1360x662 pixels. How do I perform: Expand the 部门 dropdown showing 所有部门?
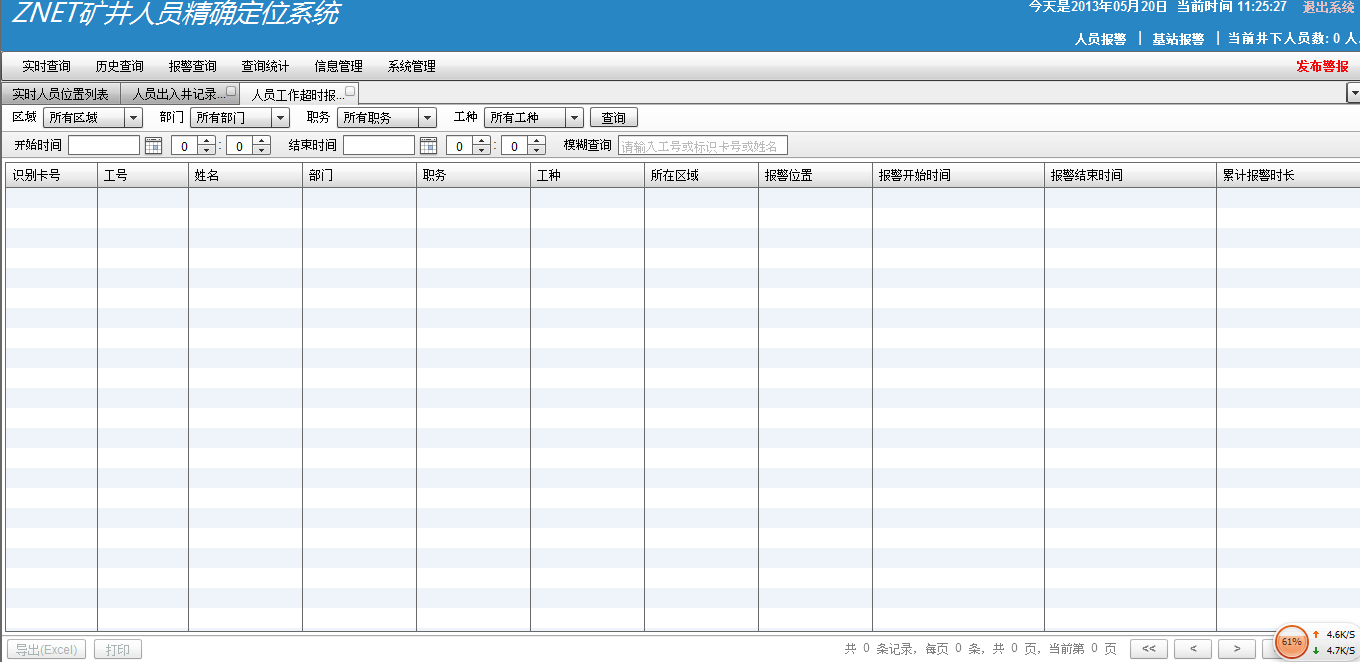(x=281, y=118)
